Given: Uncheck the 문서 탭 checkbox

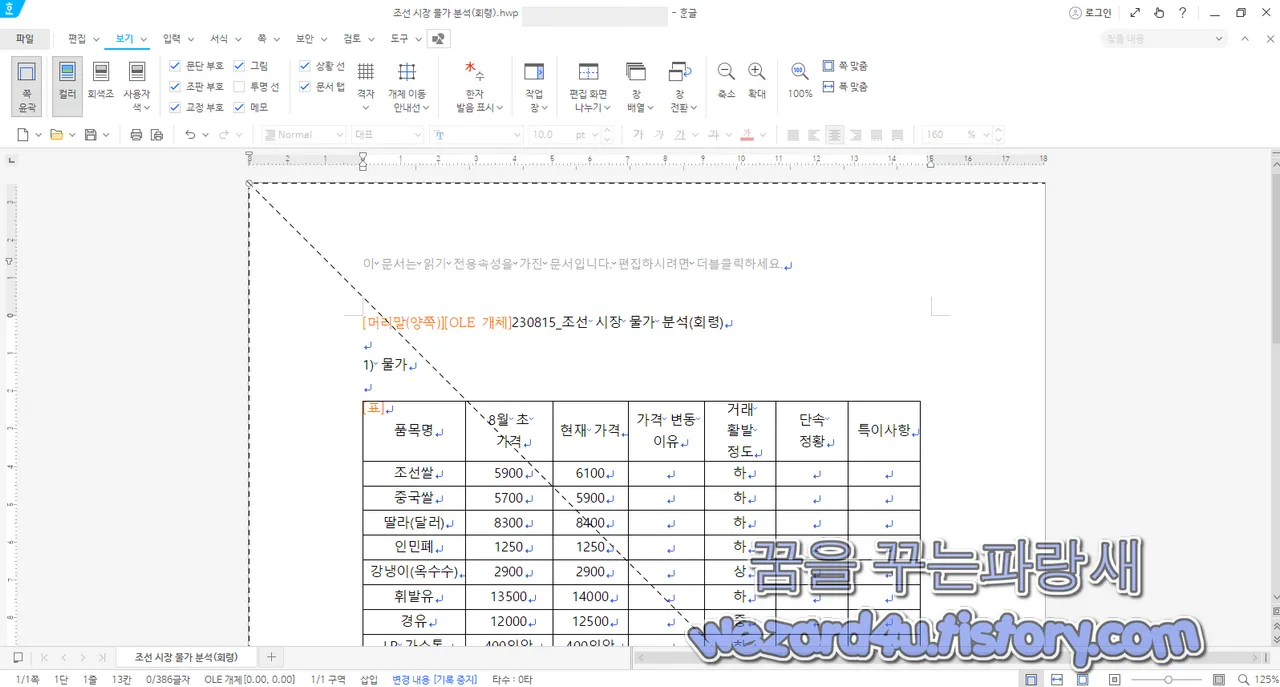Looking at the screenshot, I should click(x=305, y=87).
